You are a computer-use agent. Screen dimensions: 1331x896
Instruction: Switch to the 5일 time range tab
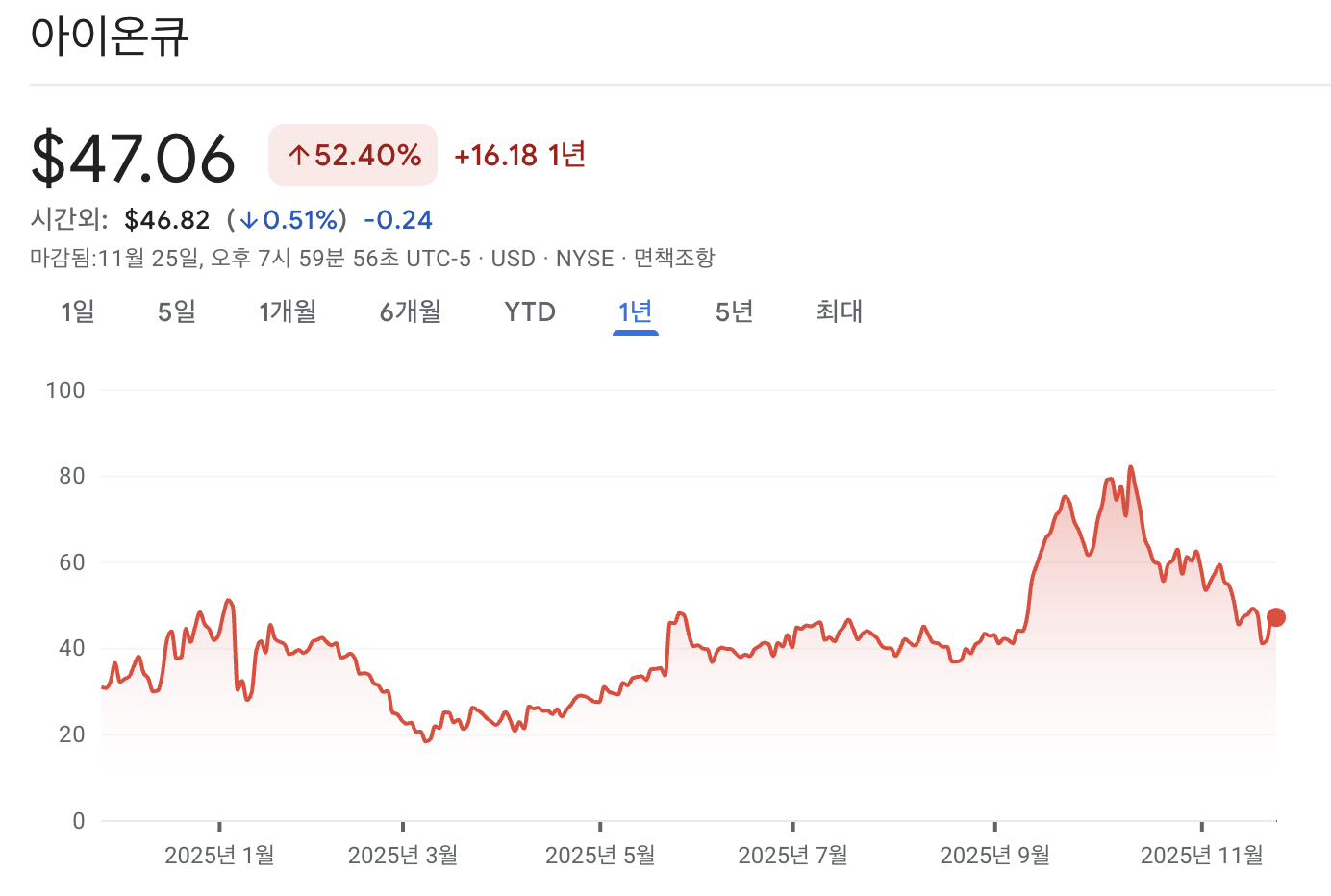(x=176, y=311)
